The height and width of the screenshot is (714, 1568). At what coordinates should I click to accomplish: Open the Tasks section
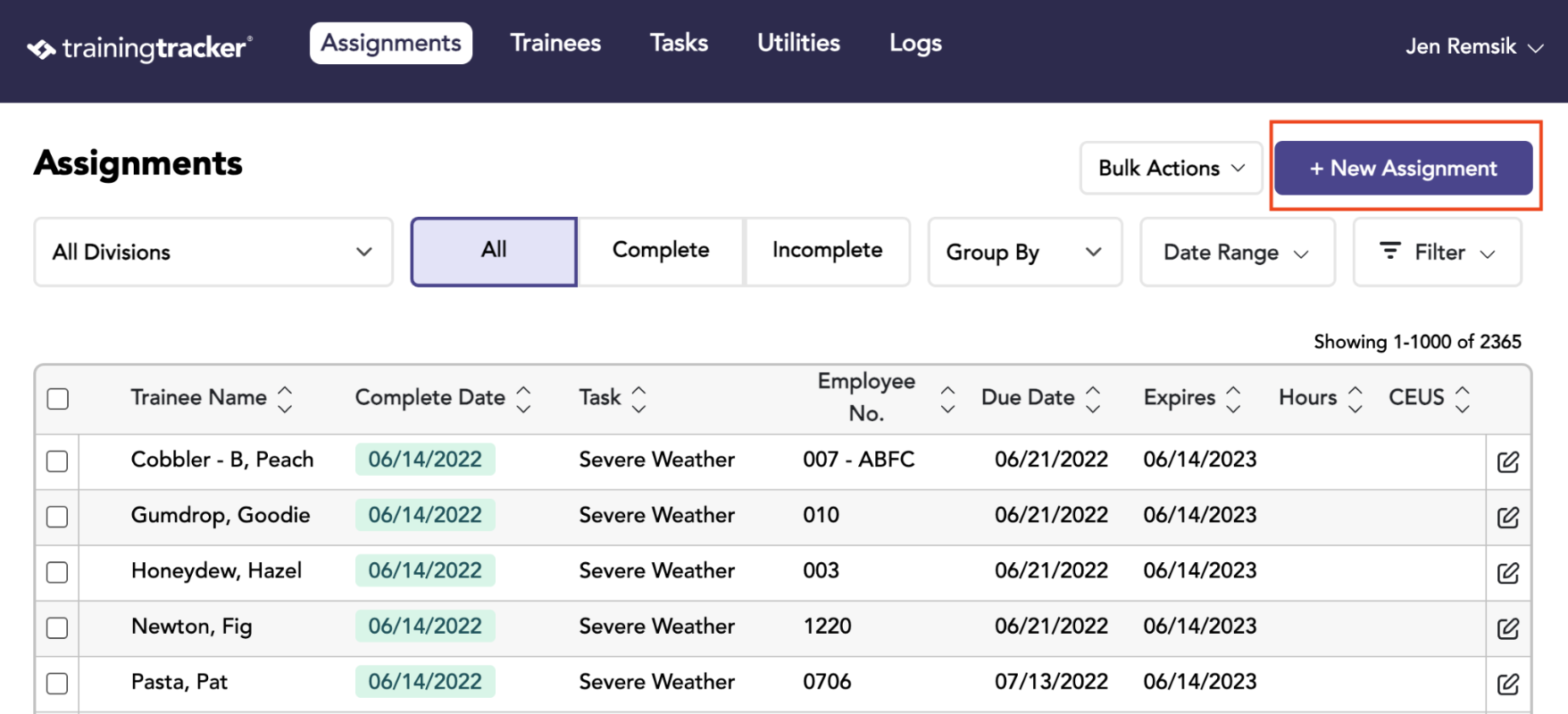tap(679, 43)
